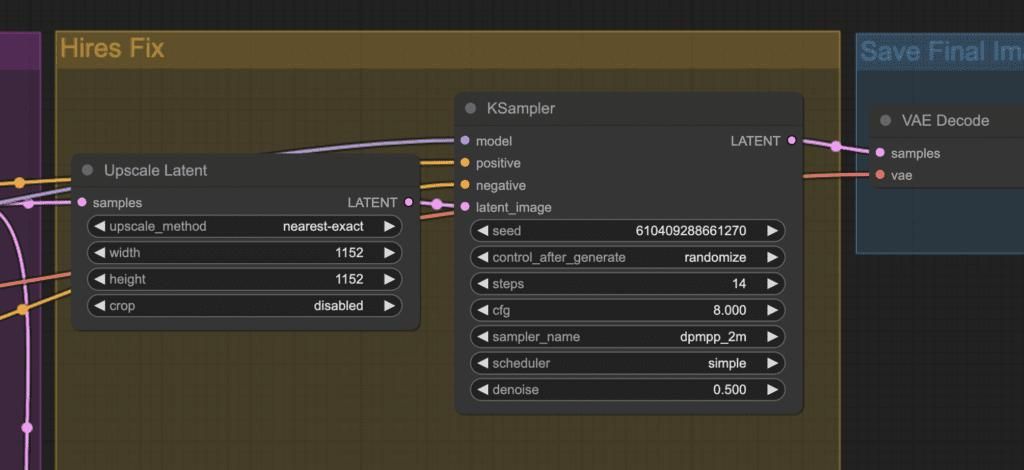
Task: Click the KSampler model input socket
Action: coord(465,141)
